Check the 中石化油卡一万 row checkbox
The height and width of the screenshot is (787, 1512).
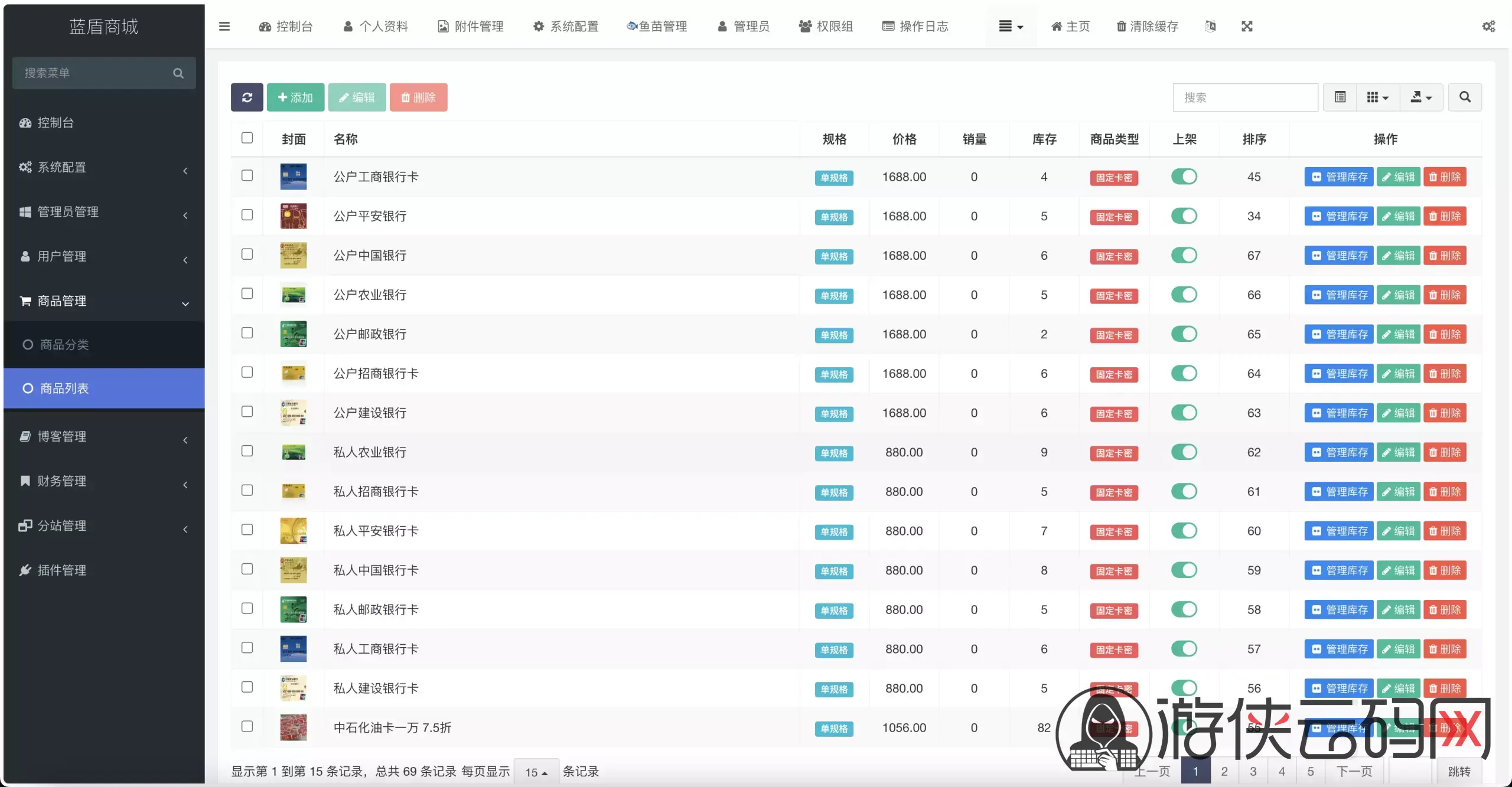point(247,726)
